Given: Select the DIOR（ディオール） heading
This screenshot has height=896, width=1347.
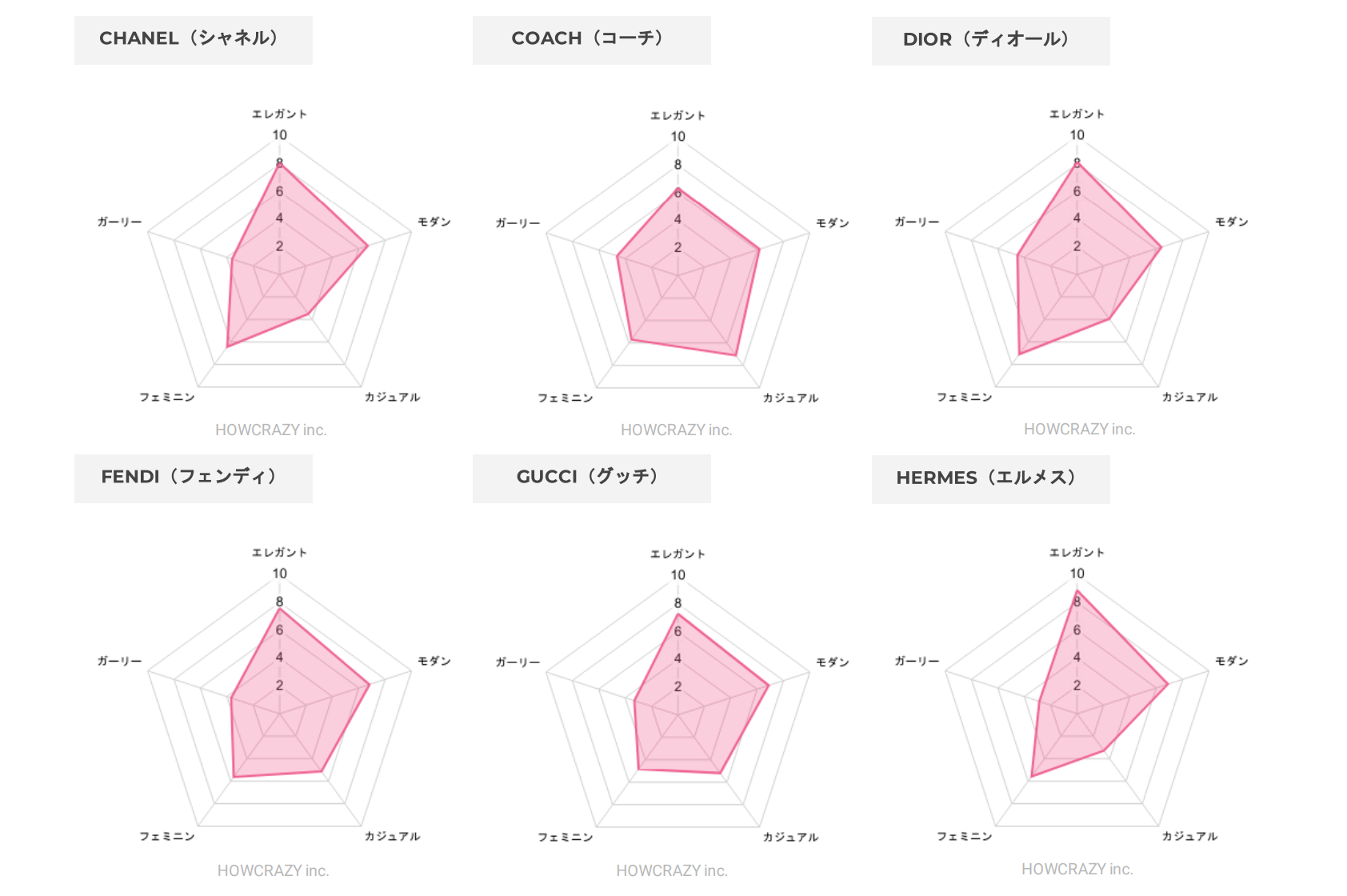Looking at the screenshot, I should (990, 40).
